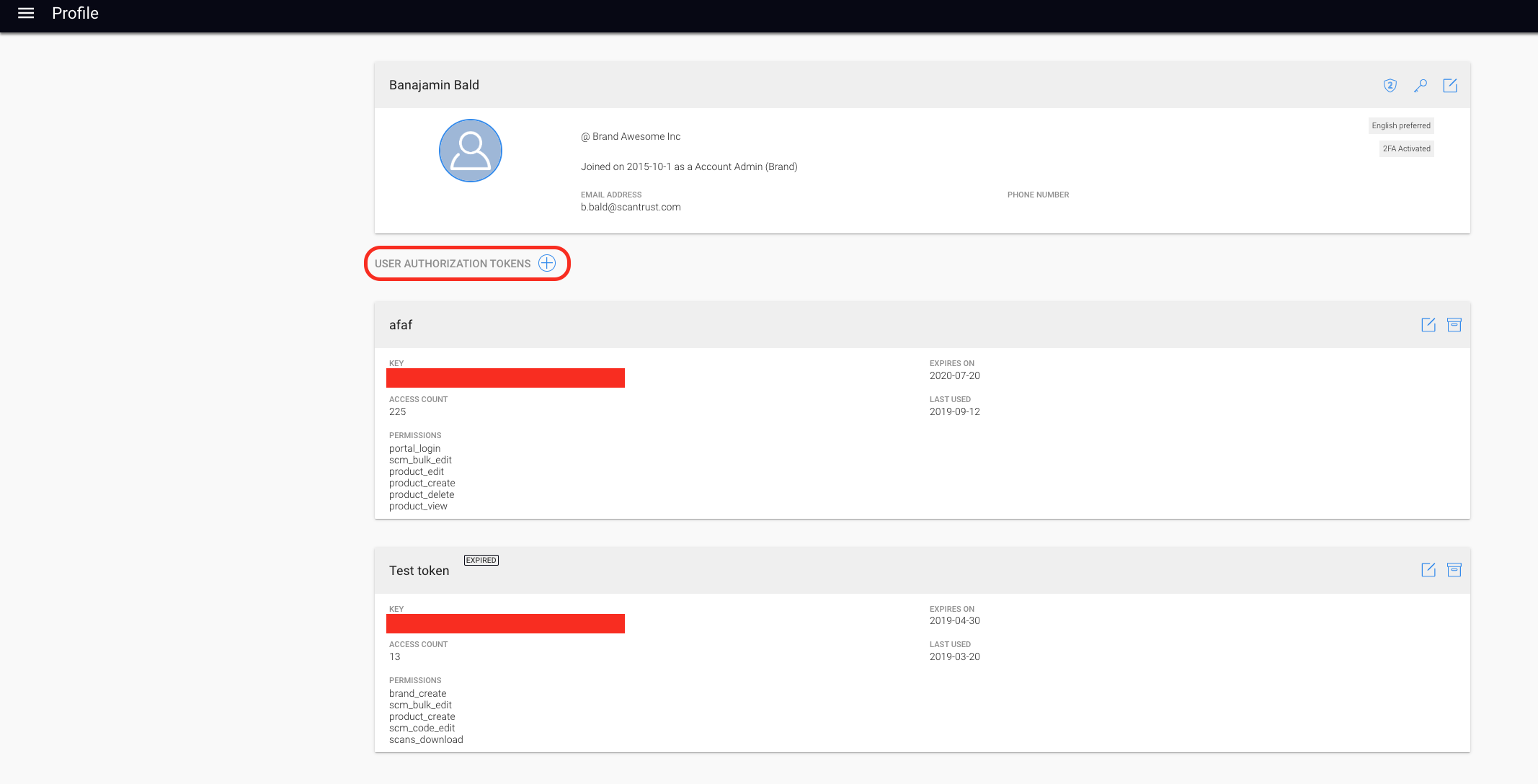Click the PHONE NUMBER label
1538x784 pixels.
click(1038, 195)
